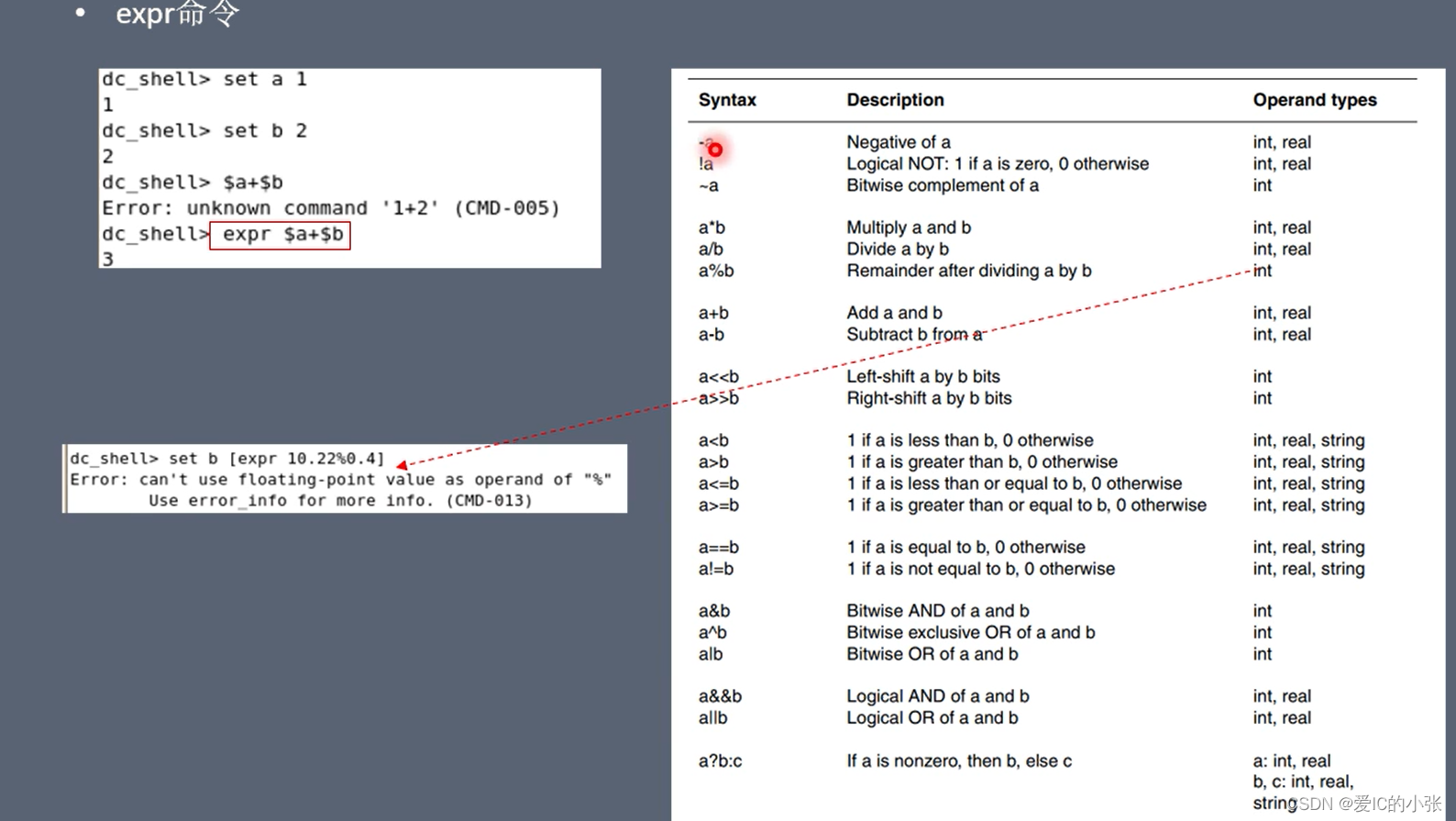
Task: Click 'Bitwise OR of a and b' description
Action: [x=932, y=655]
